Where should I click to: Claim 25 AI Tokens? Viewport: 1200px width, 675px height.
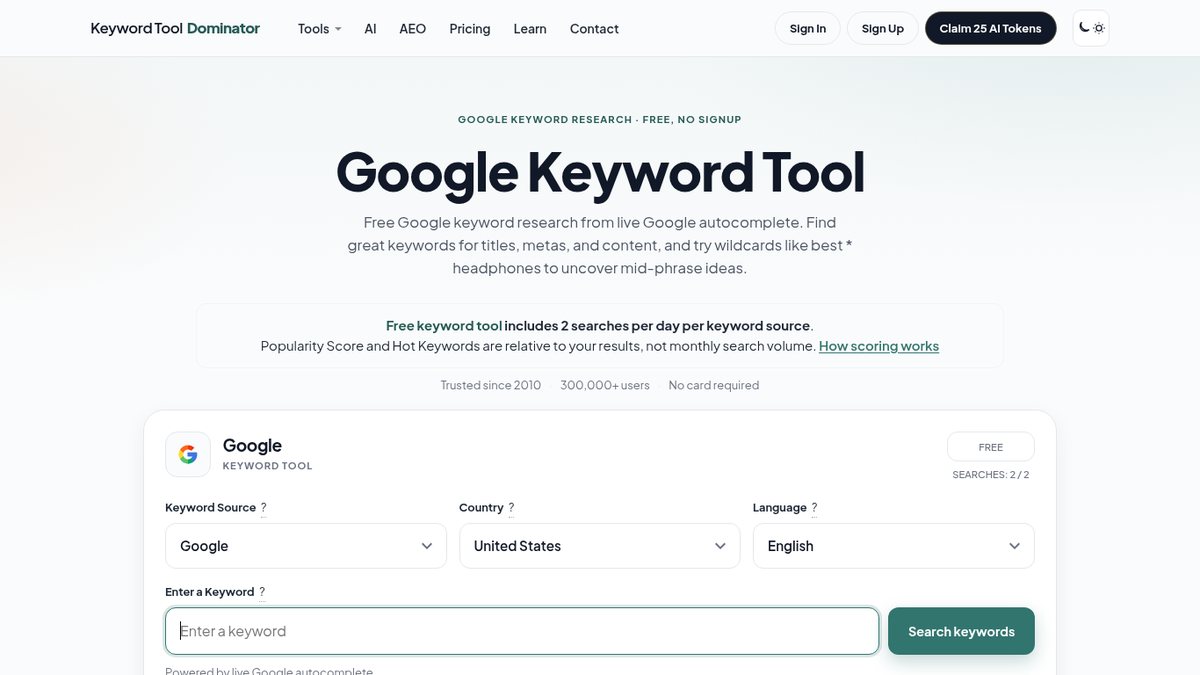pyautogui.click(x=990, y=28)
